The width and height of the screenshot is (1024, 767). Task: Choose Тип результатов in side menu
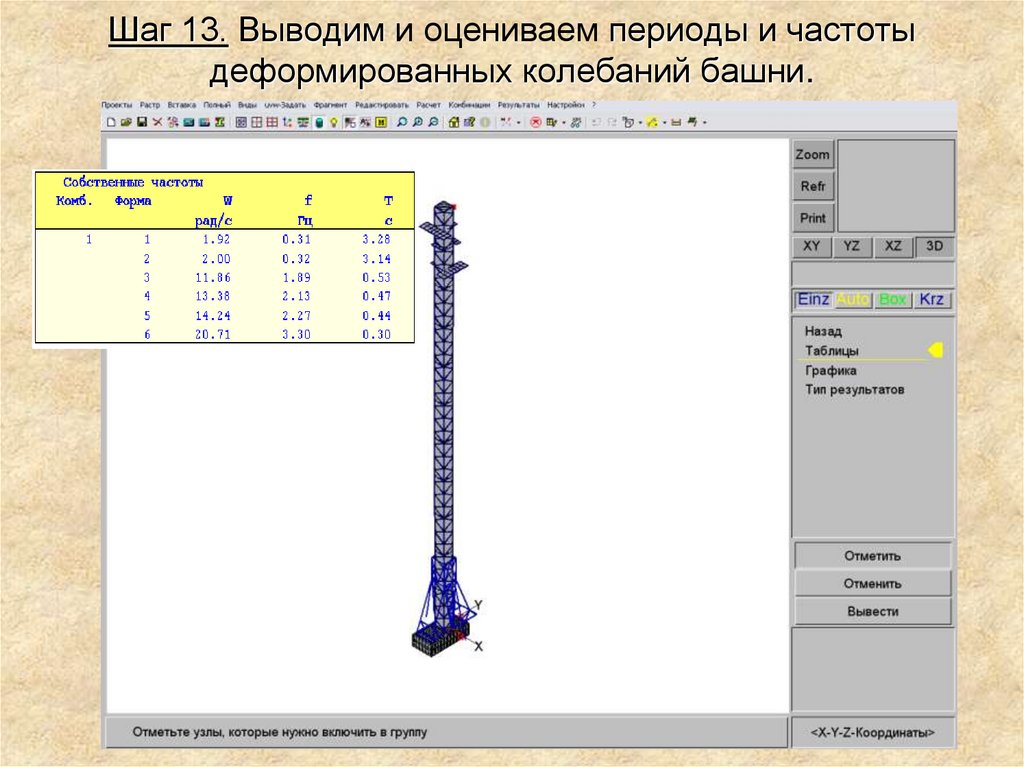tap(854, 389)
